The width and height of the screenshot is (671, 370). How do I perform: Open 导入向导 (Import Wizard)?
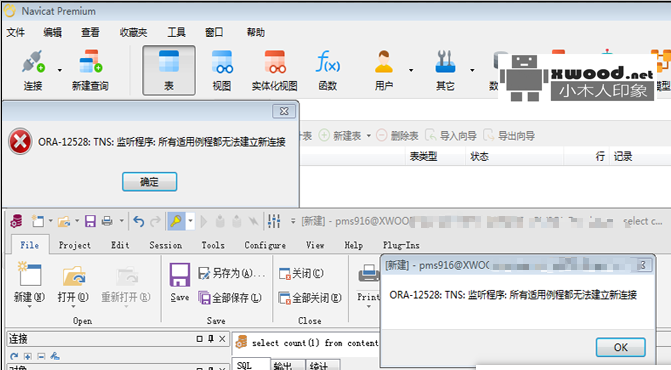[451, 136]
